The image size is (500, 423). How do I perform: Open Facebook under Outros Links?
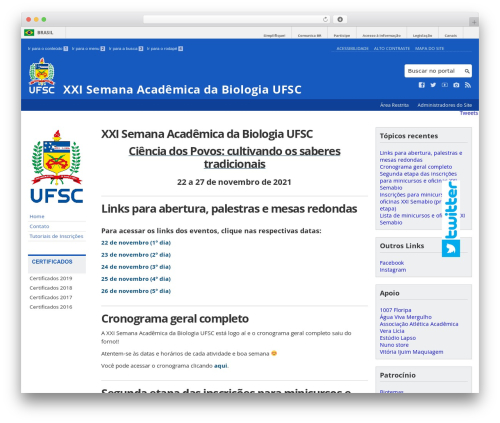pyautogui.click(x=392, y=263)
